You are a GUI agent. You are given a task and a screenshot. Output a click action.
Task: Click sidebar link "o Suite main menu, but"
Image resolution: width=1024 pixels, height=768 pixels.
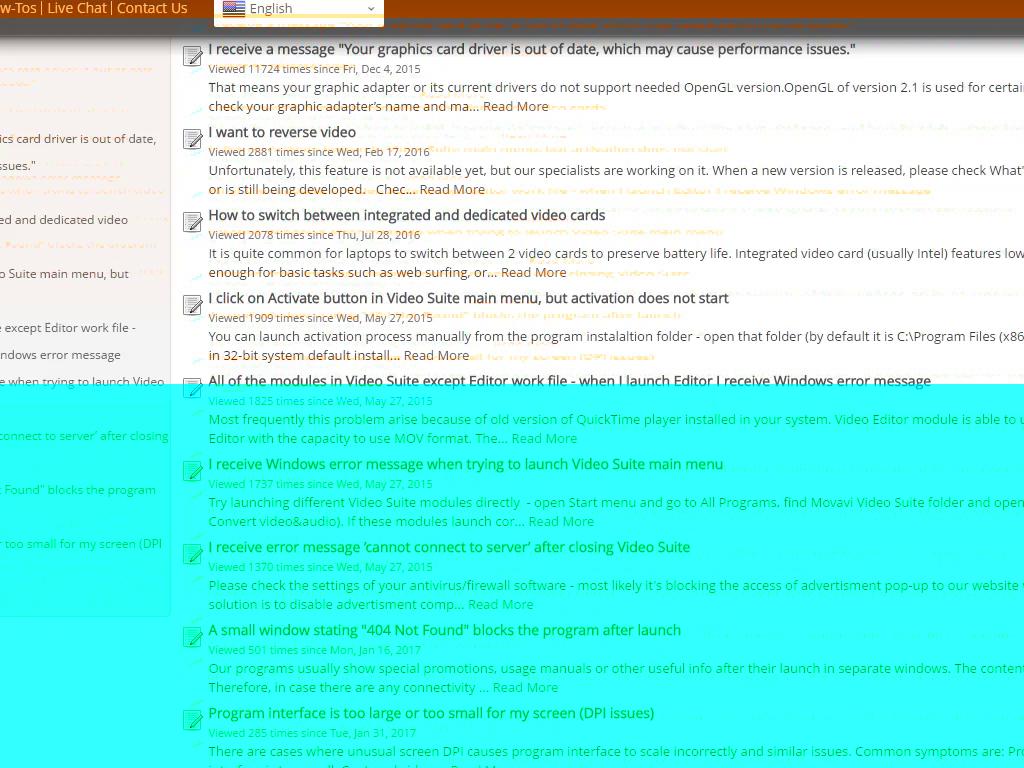(65, 274)
